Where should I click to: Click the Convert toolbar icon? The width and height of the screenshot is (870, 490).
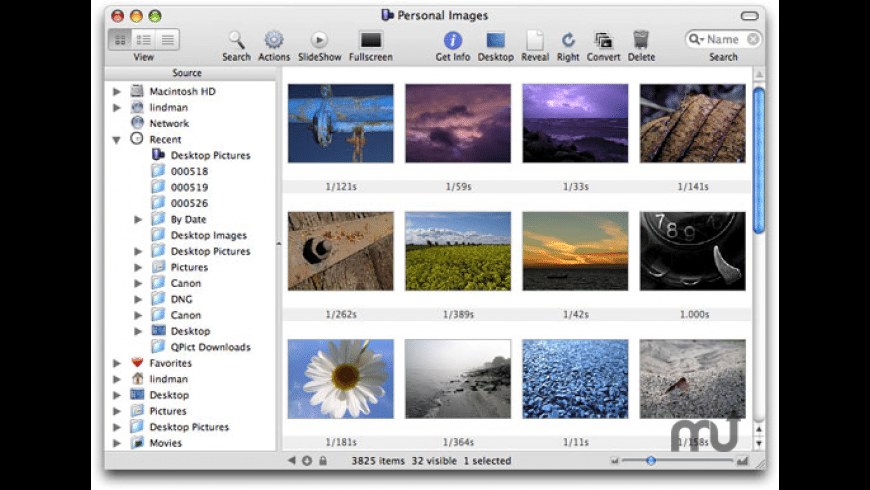point(603,40)
